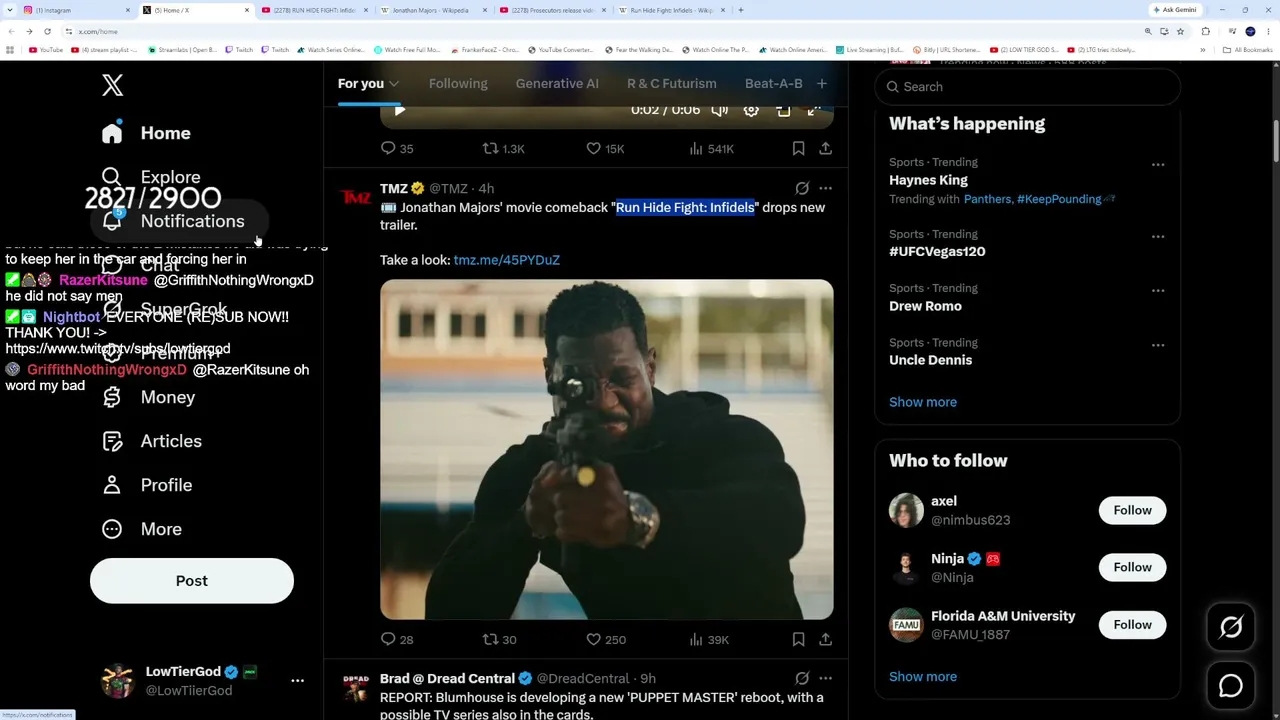Open Explore in the sidebar
Viewport: 1280px width, 720px height.
(151, 177)
